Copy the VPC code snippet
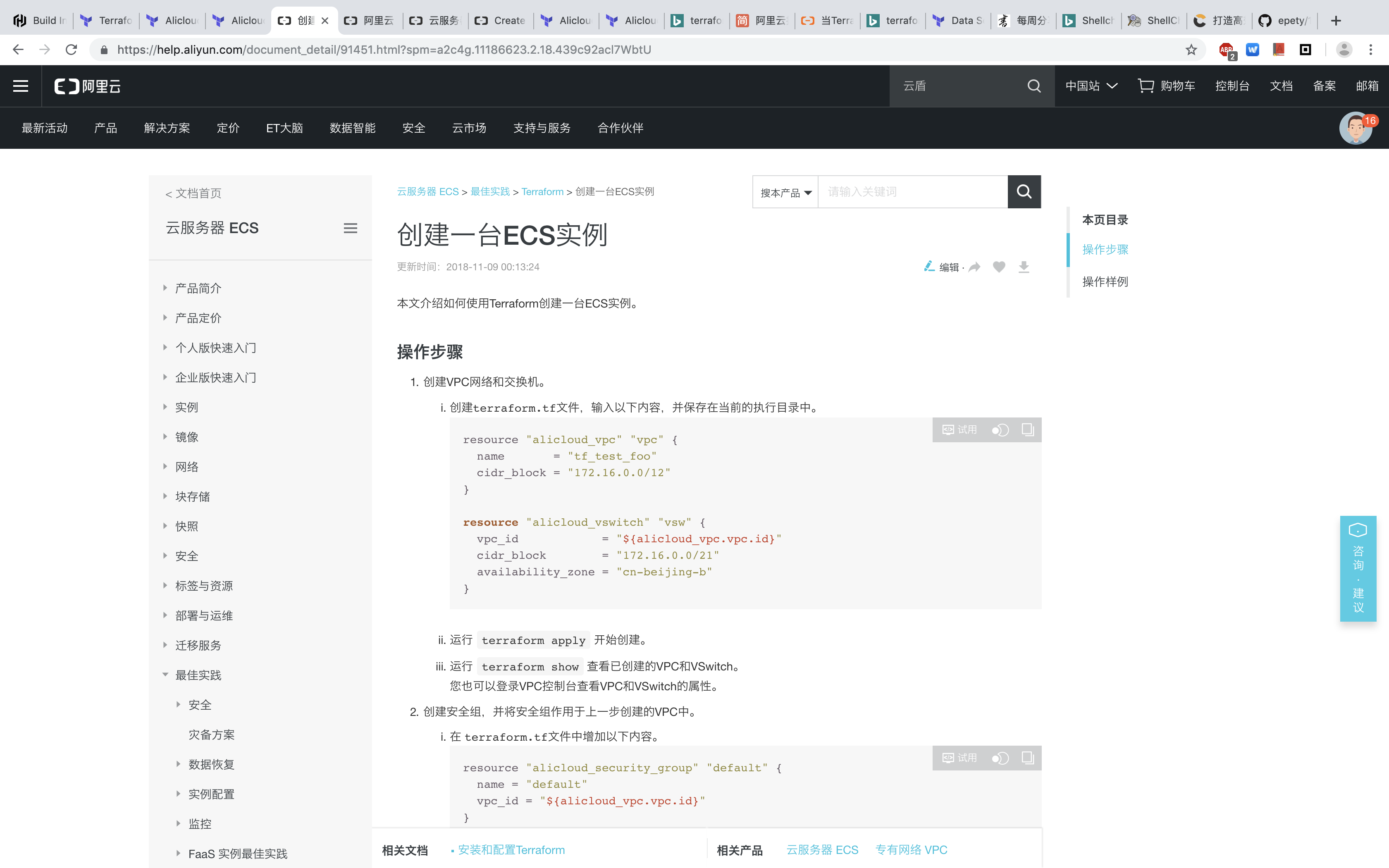The height and width of the screenshot is (868, 1389). pos(1027,429)
